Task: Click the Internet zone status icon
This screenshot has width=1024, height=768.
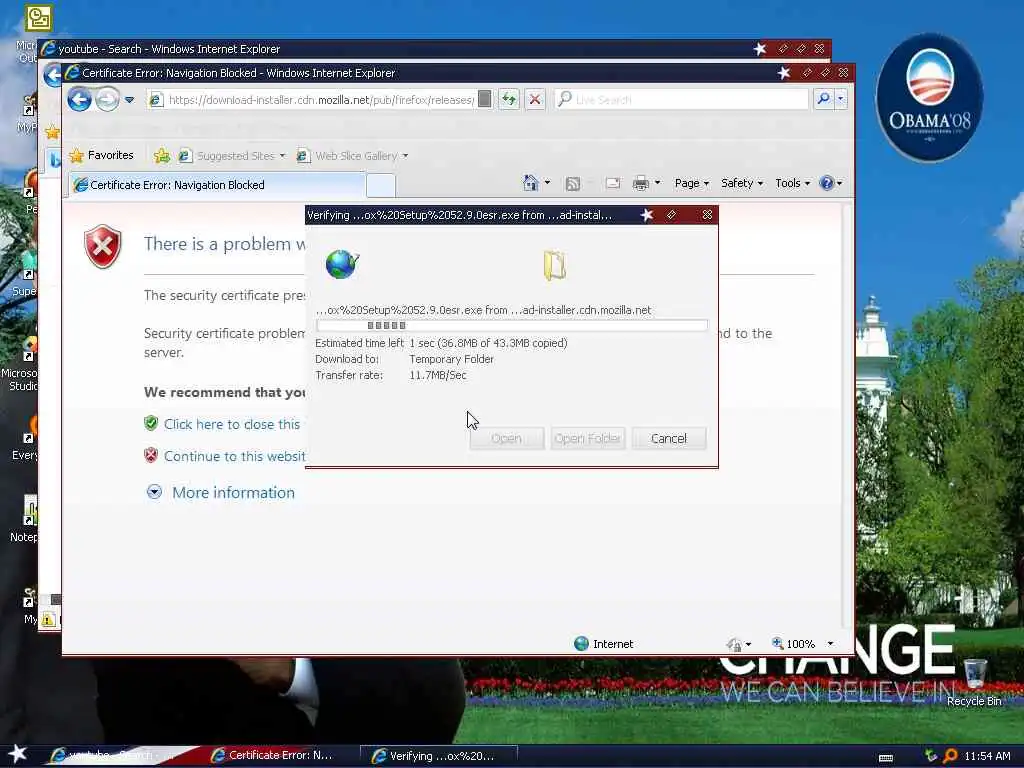Action: point(581,644)
